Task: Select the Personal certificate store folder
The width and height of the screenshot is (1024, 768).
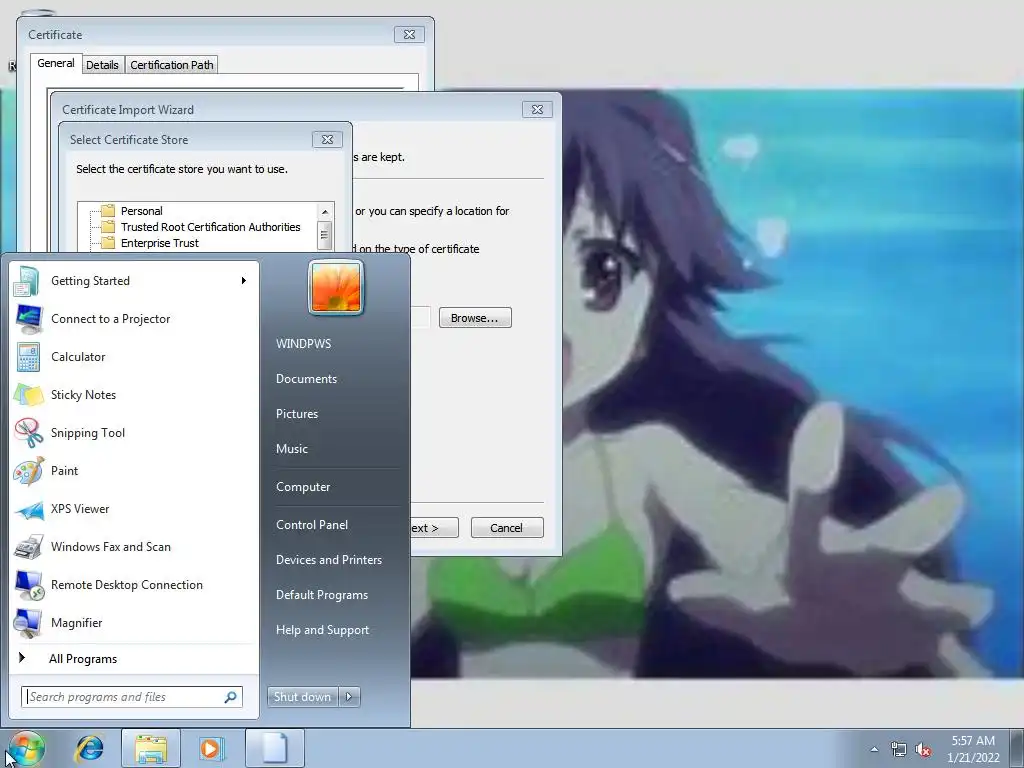Action: click(x=141, y=211)
